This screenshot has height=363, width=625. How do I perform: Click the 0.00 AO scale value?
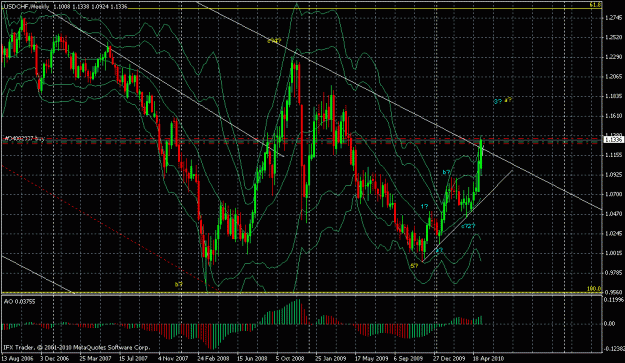pos(609,324)
